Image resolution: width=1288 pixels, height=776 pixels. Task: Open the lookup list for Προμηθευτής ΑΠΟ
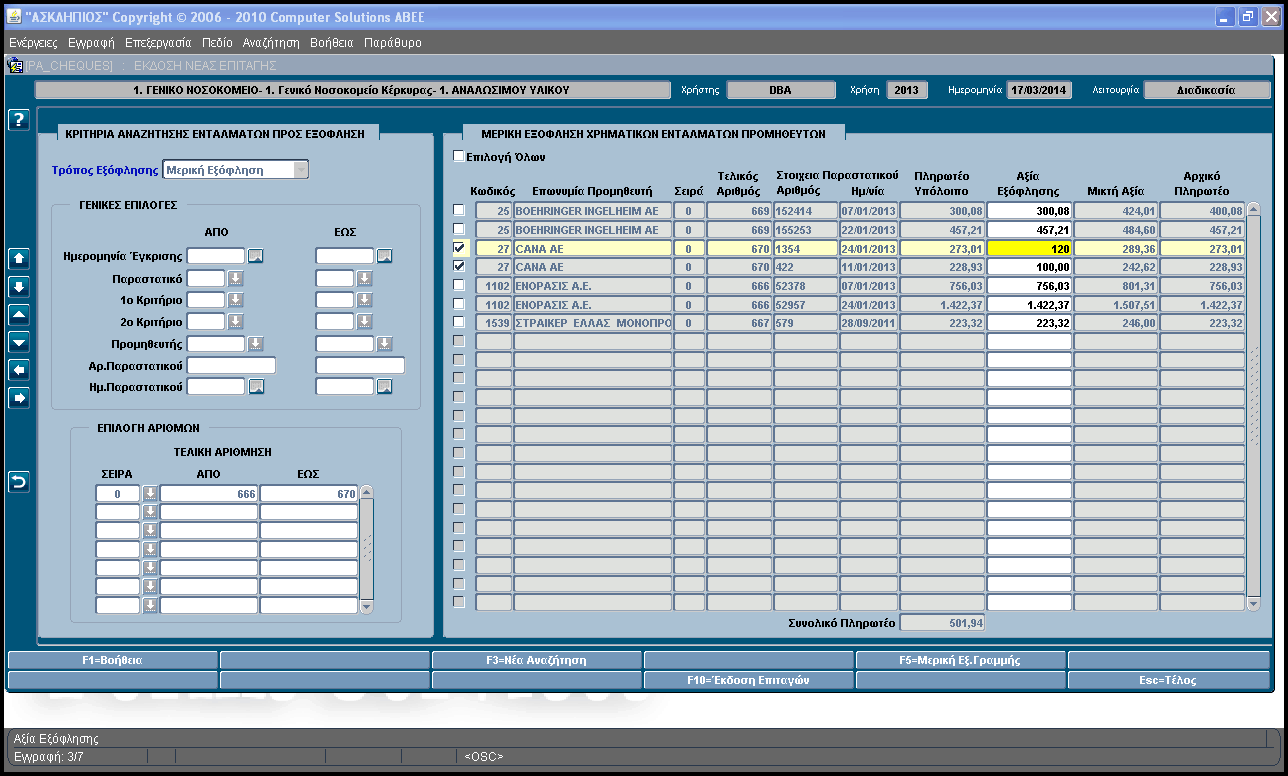pyautogui.click(x=256, y=343)
